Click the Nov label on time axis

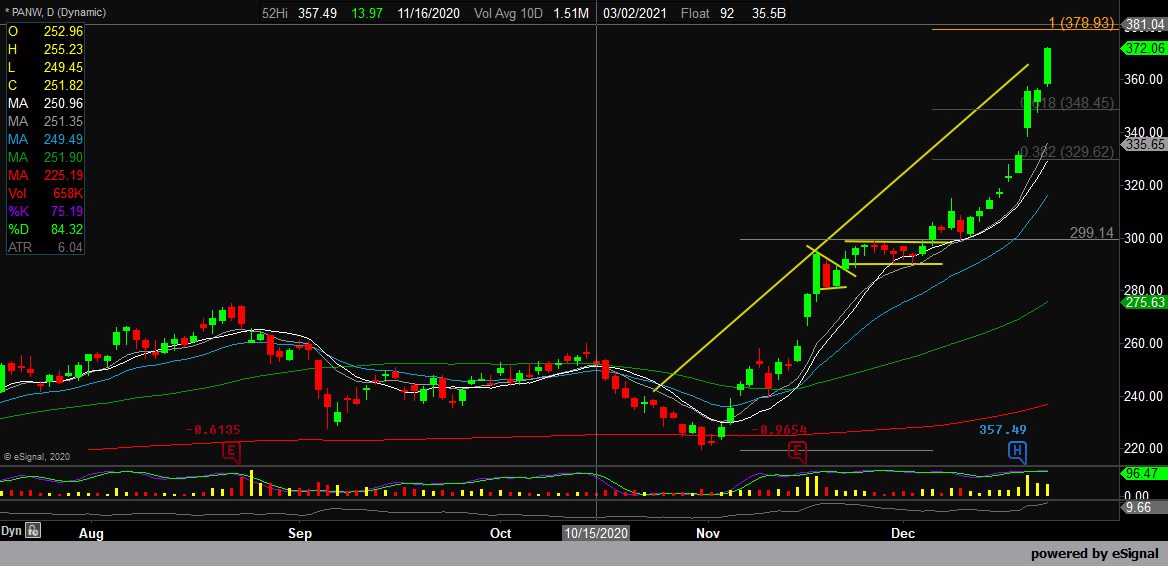pyautogui.click(x=708, y=533)
